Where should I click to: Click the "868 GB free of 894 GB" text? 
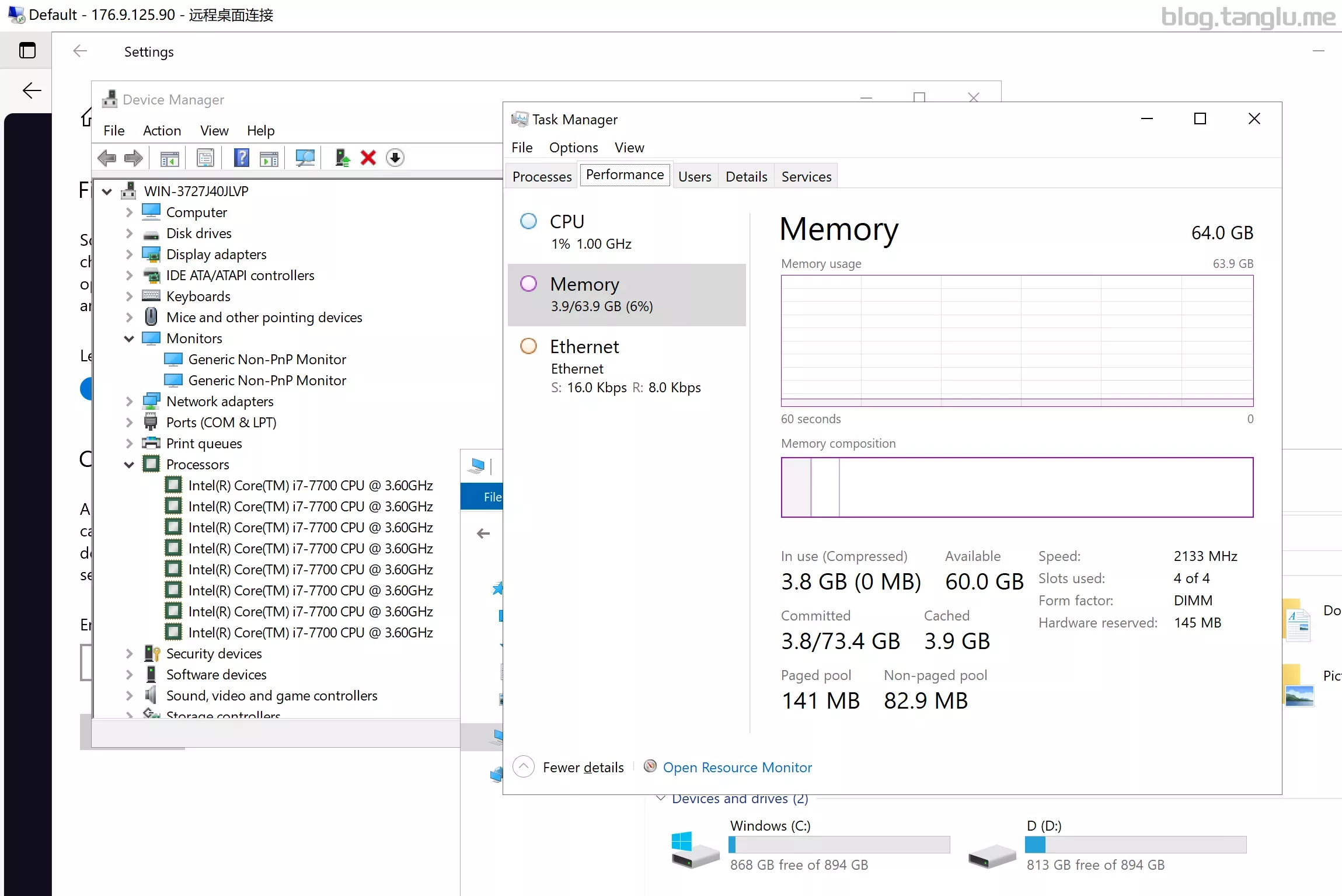click(x=799, y=864)
